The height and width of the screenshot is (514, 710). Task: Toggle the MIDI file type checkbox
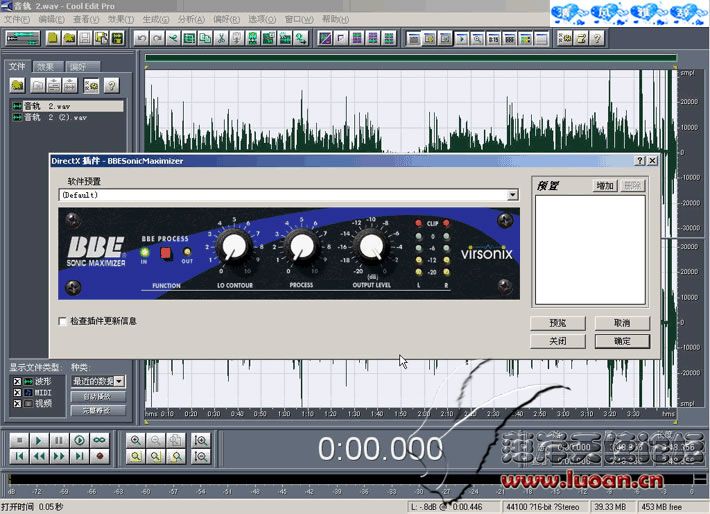(x=17, y=392)
